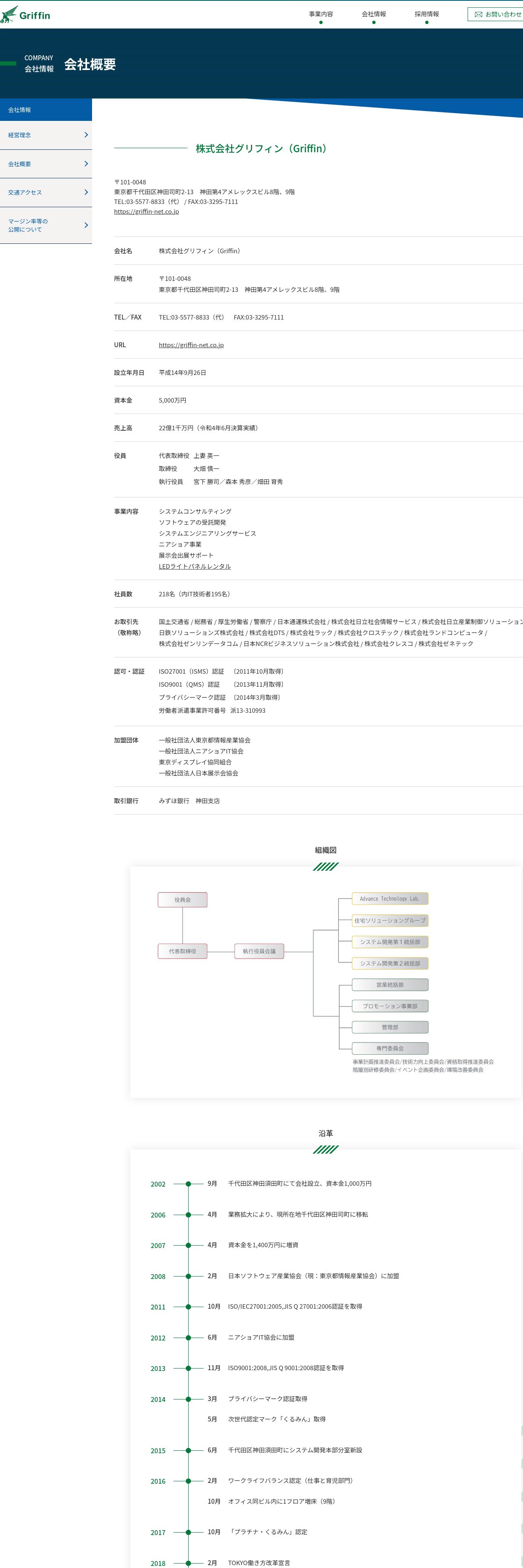Open the 会社情報 header menu
Viewport: 523px width, 1568px height.
pyautogui.click(x=374, y=14)
